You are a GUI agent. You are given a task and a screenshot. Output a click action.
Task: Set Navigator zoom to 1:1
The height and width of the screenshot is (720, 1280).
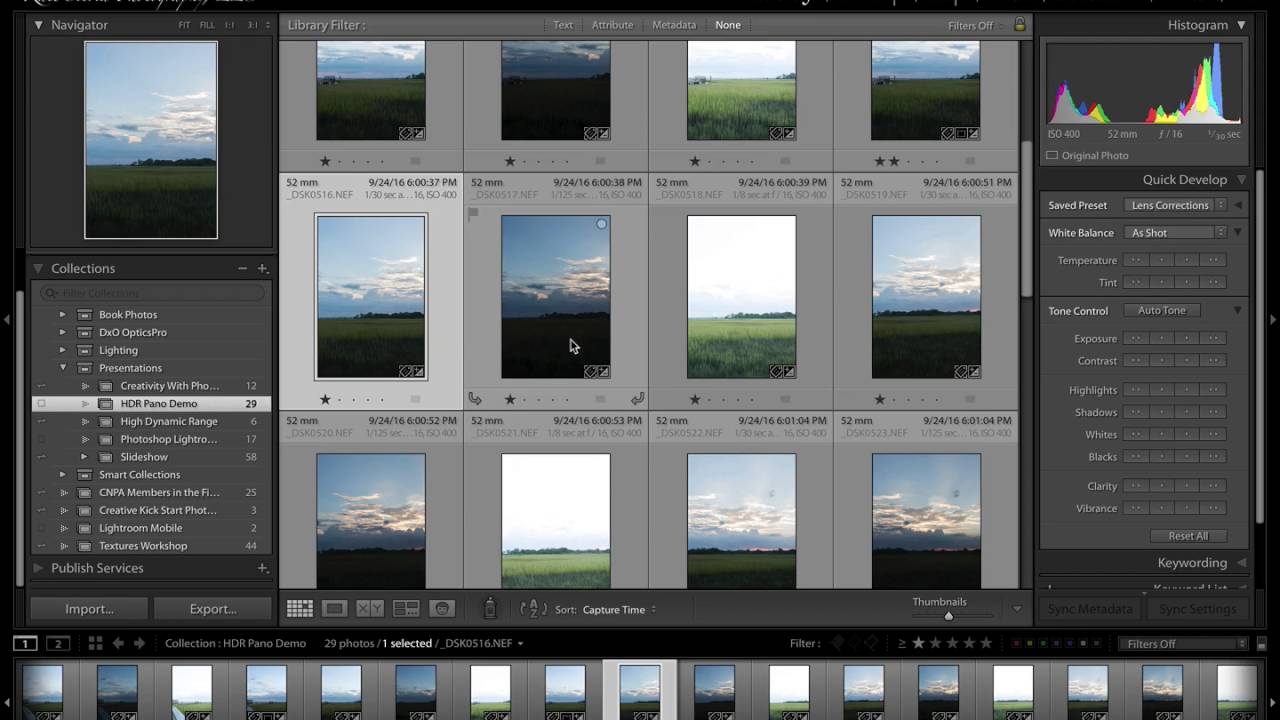click(x=230, y=25)
